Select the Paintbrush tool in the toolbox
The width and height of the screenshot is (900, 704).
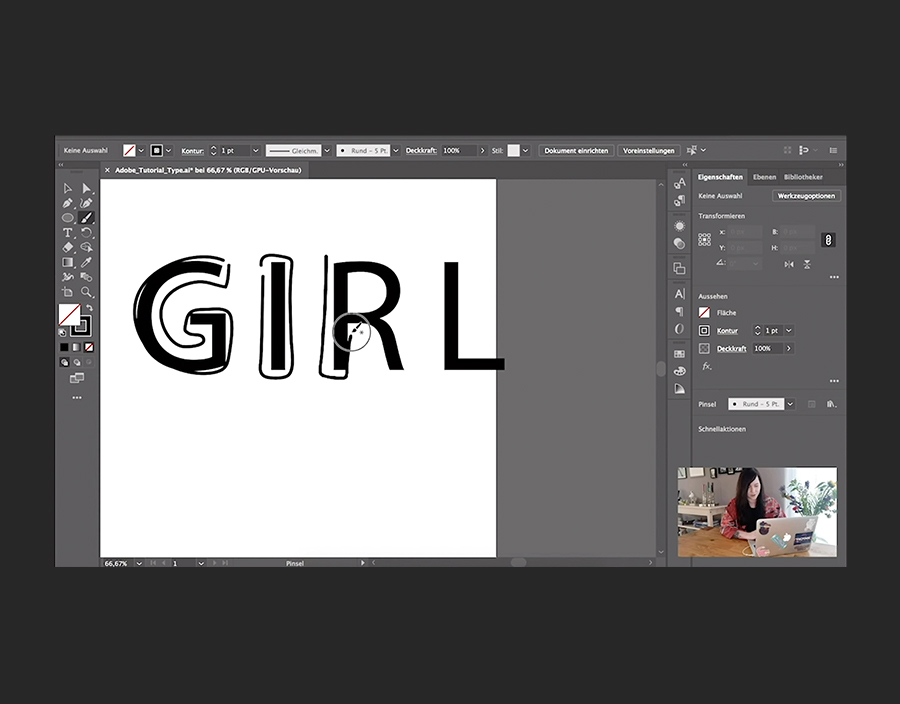[x=87, y=217]
